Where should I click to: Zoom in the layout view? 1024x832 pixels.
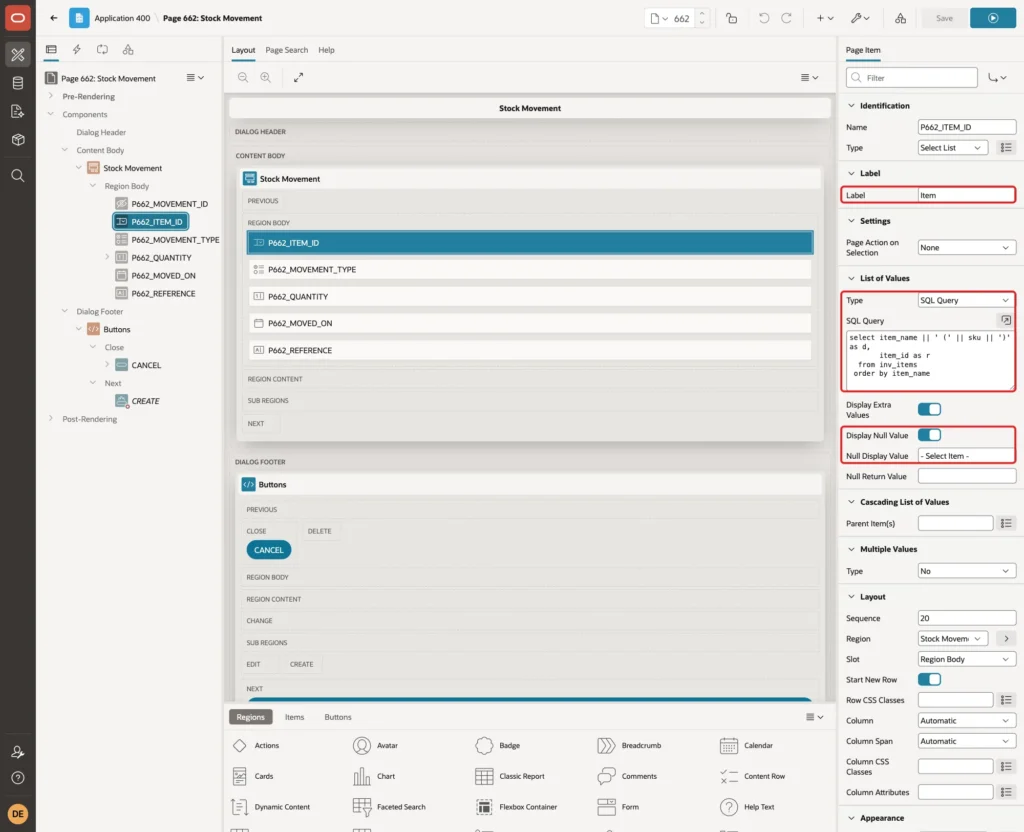[x=266, y=78]
